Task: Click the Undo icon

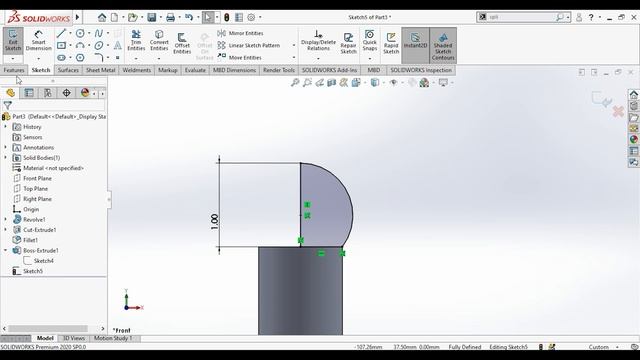Action: 189,17
